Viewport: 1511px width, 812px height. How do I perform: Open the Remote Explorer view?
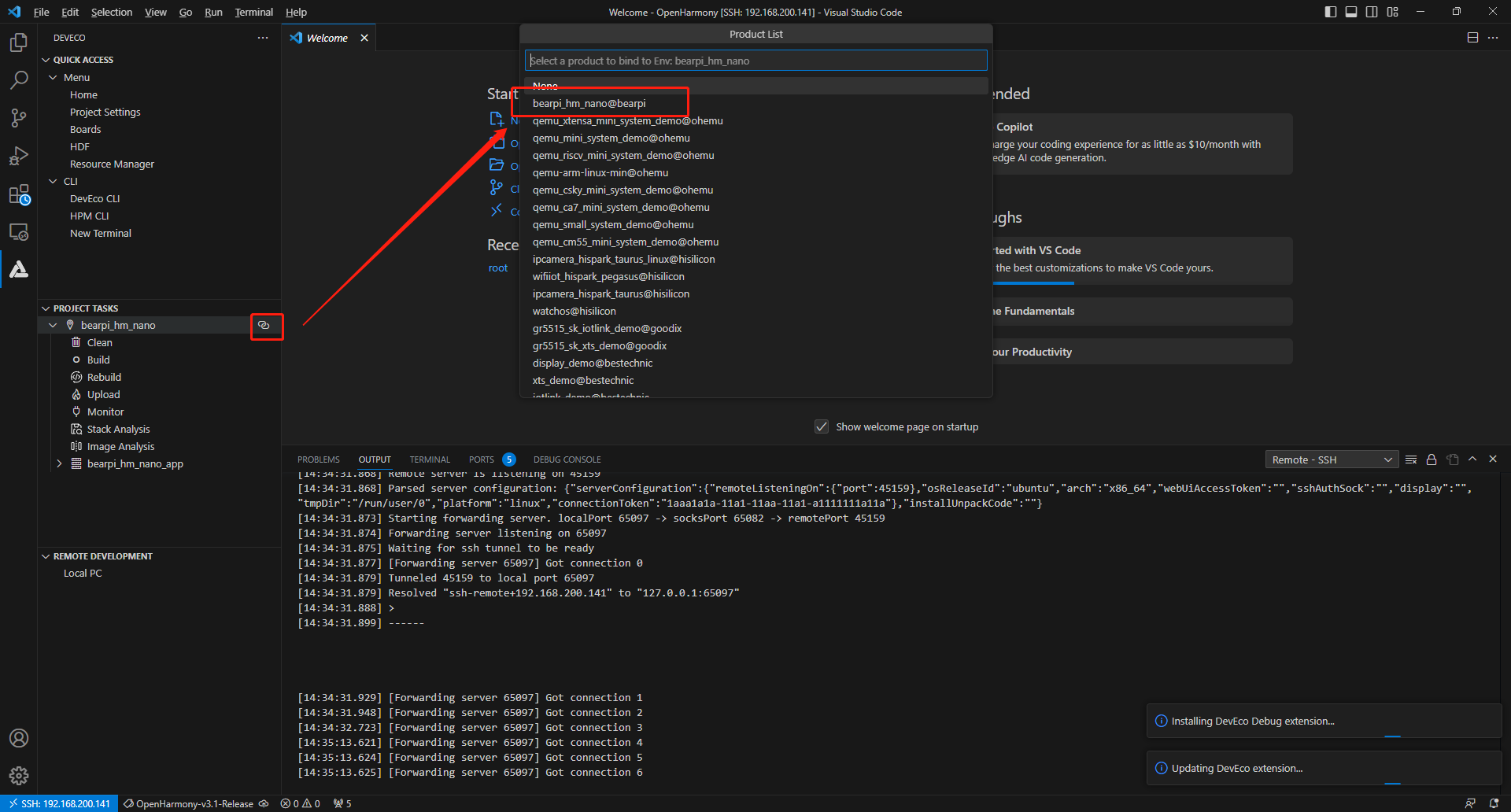19,232
